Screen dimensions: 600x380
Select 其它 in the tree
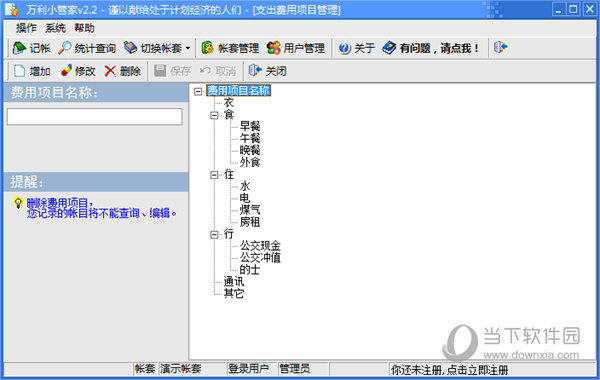(x=234, y=293)
